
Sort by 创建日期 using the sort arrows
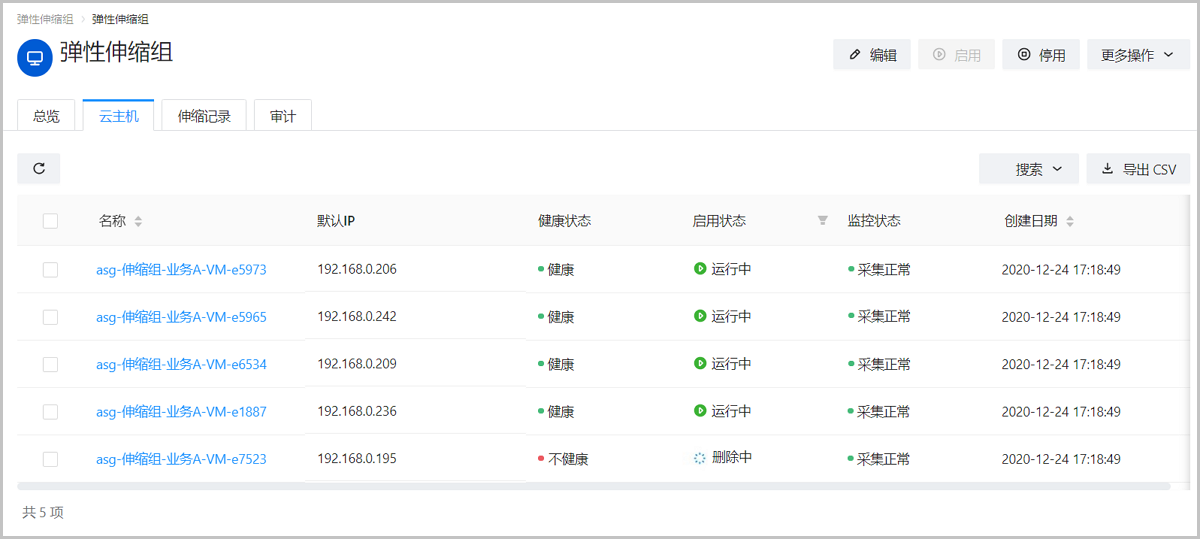point(1070,221)
